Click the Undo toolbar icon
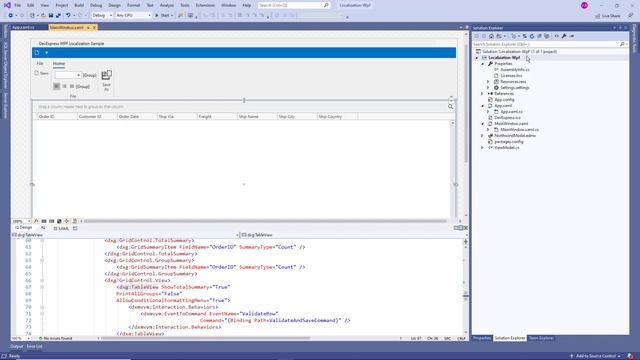The height and width of the screenshot is (360, 640). pyautogui.click(x=68, y=16)
